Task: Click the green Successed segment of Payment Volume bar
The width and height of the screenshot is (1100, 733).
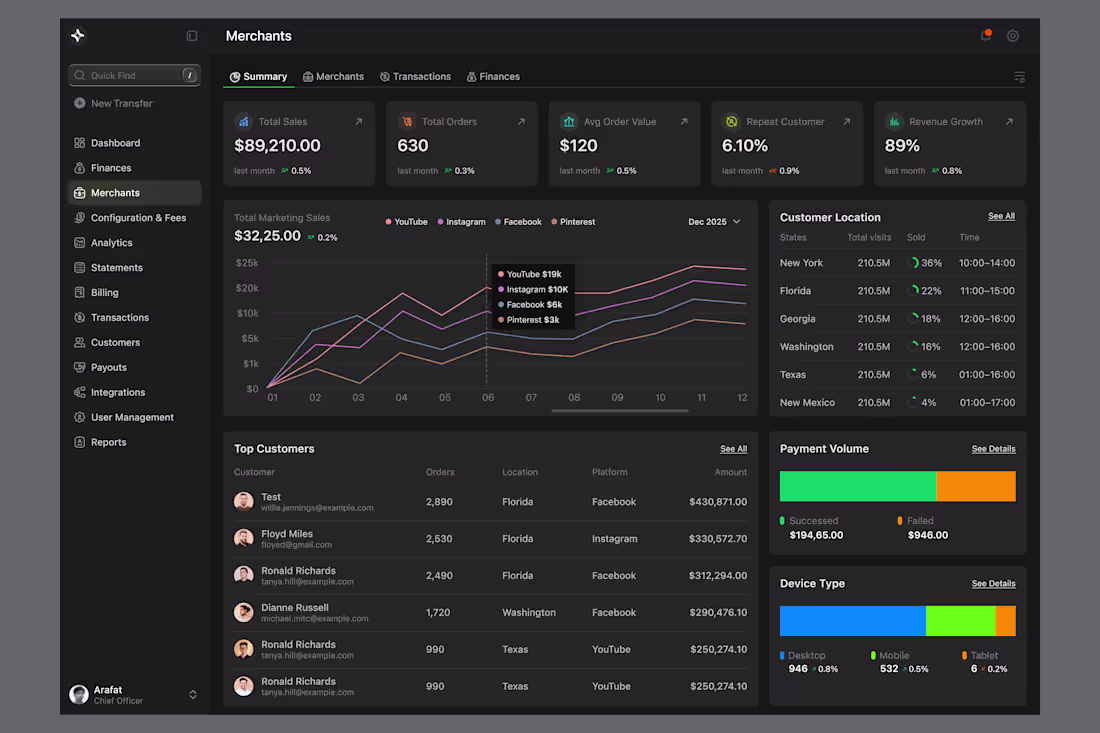Action: [x=858, y=486]
